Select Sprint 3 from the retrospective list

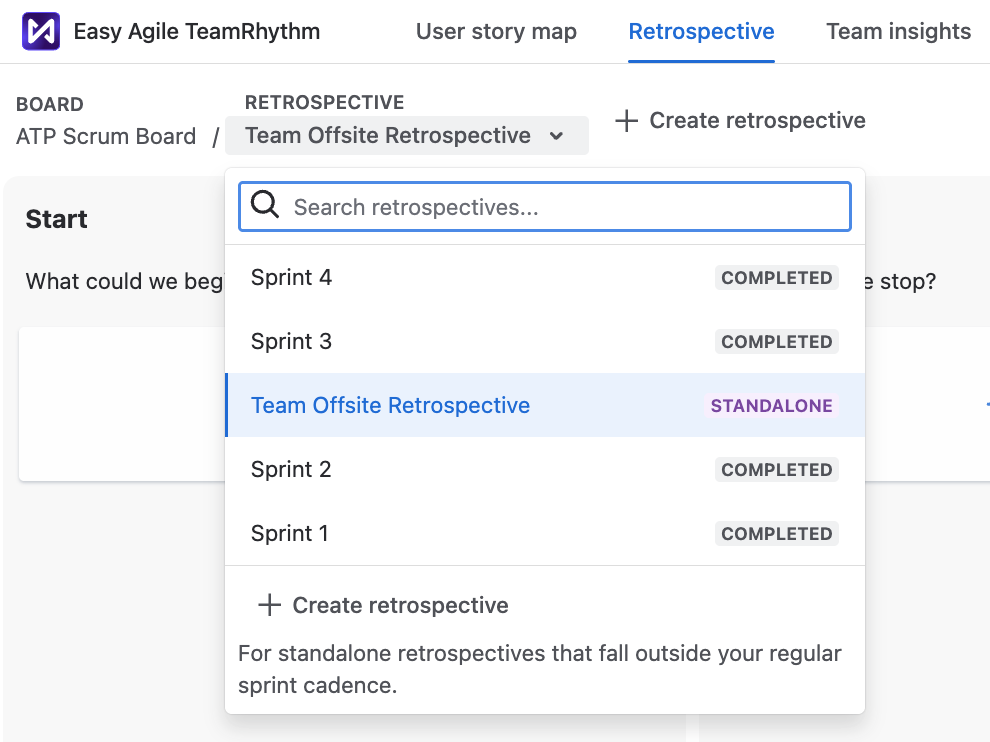545,342
